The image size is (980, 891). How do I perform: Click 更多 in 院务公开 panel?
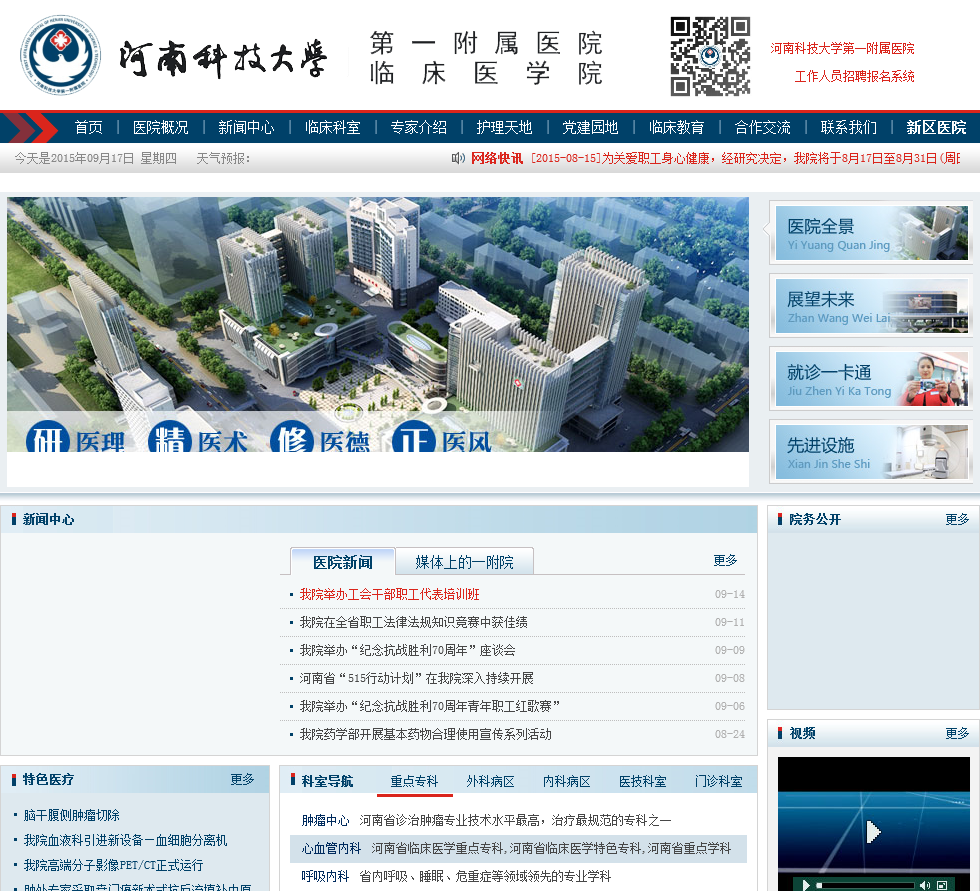pyautogui.click(x=957, y=519)
